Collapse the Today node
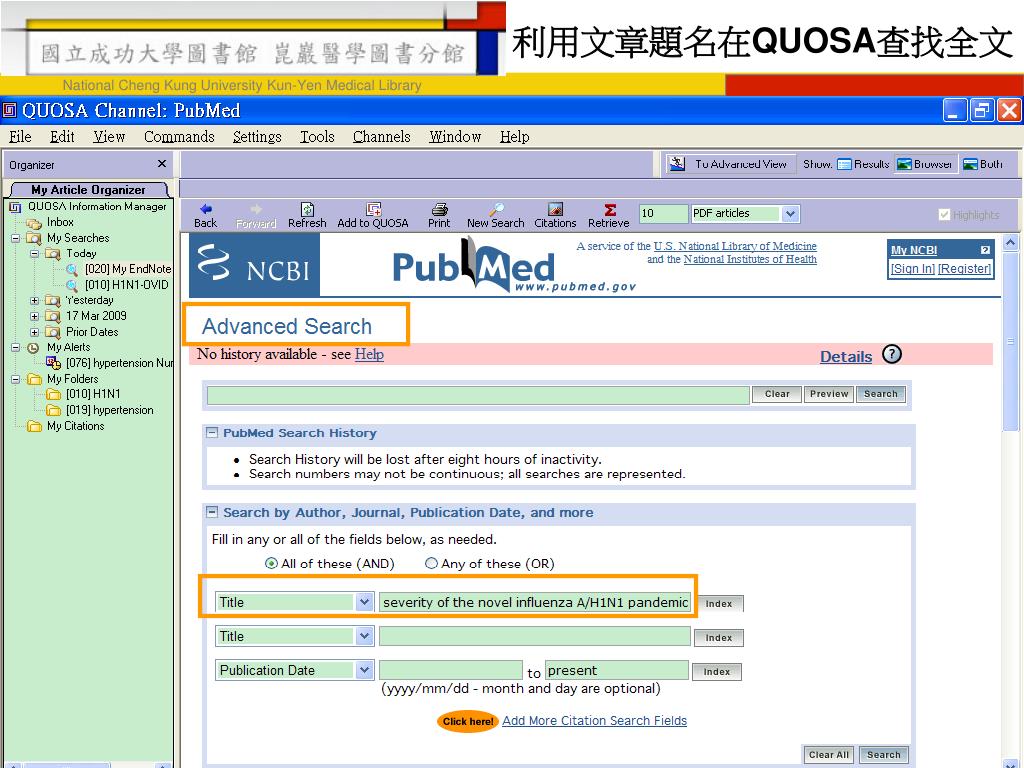 [x=35, y=253]
